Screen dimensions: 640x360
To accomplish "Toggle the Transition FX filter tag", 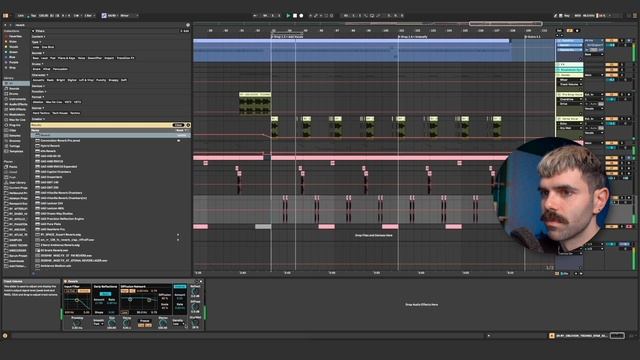I will coord(125,58).
